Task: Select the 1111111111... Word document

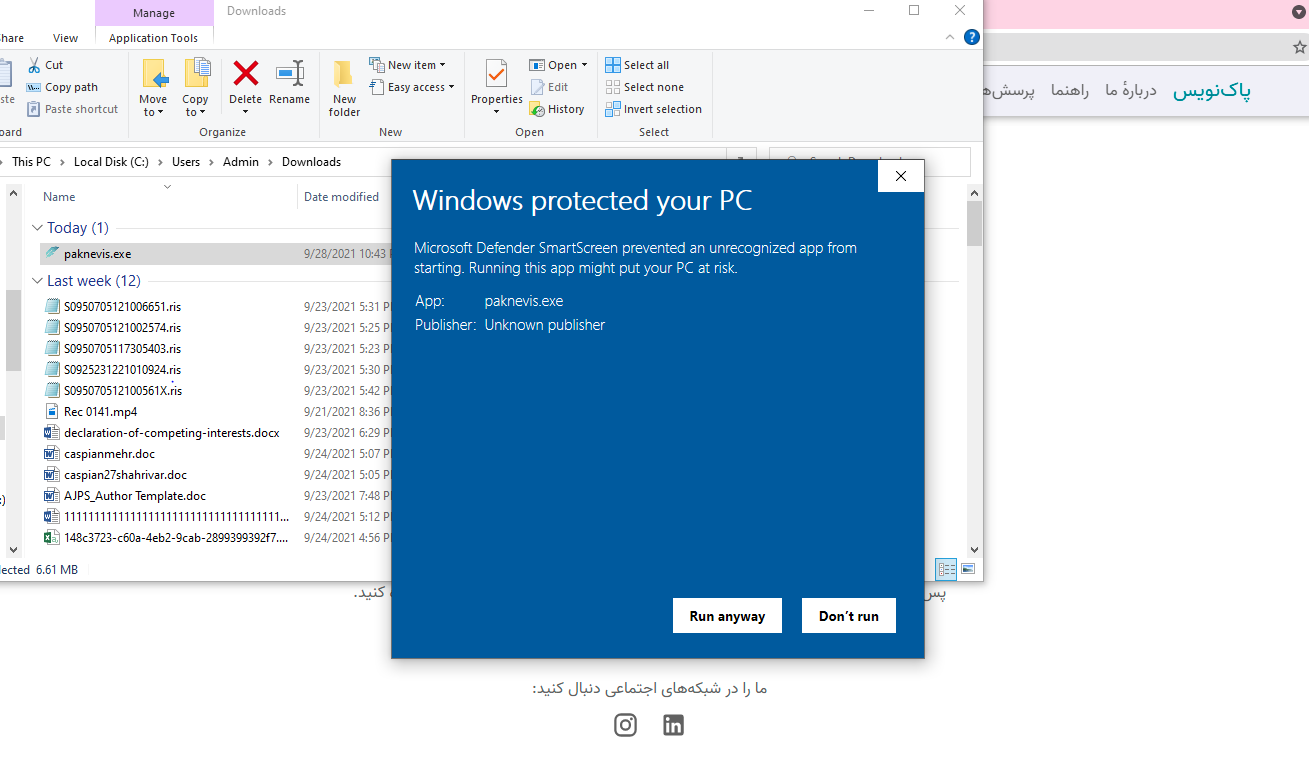Action: pyautogui.click(x=167, y=517)
